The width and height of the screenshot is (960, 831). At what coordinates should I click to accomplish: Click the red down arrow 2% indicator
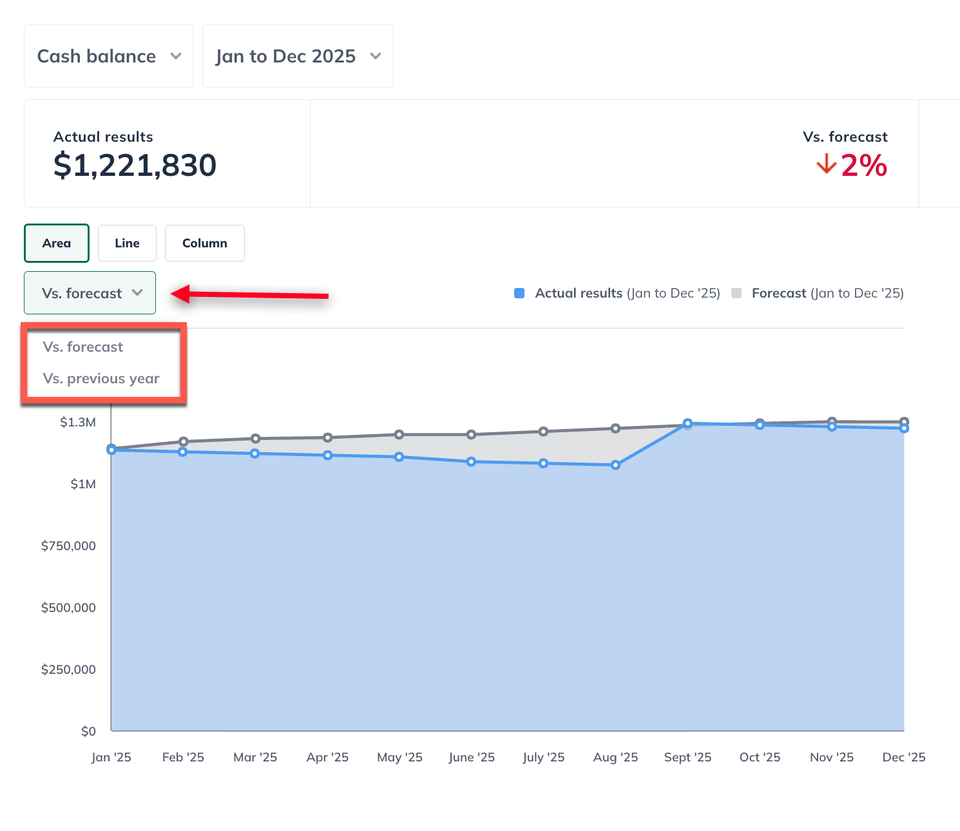(x=852, y=165)
